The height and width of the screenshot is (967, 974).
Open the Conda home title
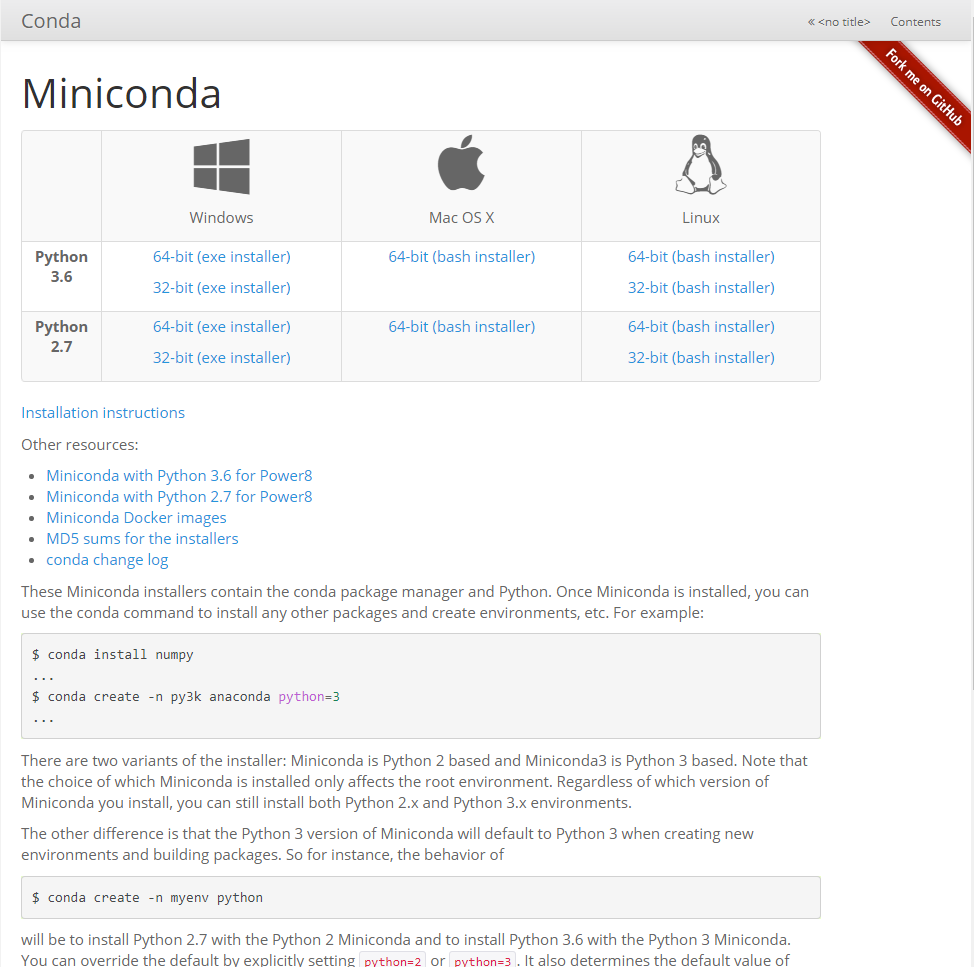pos(51,21)
